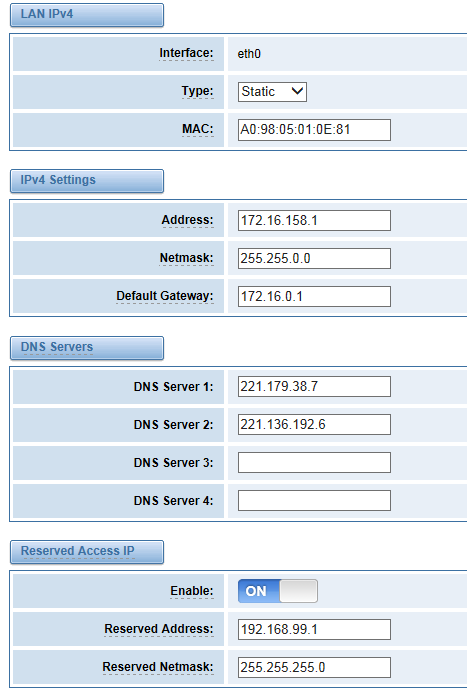Screen dimensions: 467x700
Task: Click the Default Gateway label
Action: (165, 296)
